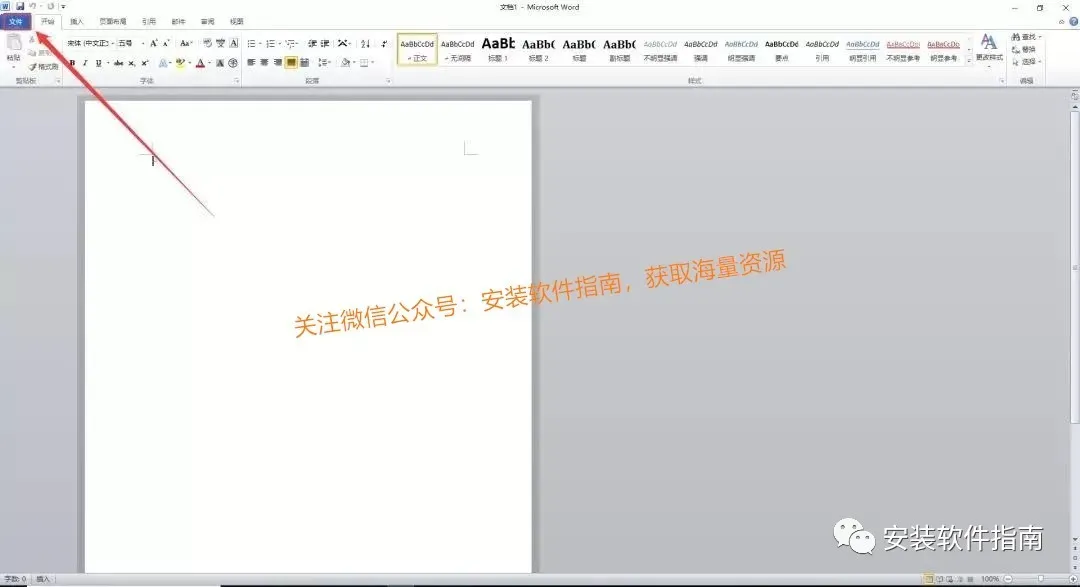Open the 引用 (References) ribbon tab
The image size is (1080, 587).
tap(149, 21)
